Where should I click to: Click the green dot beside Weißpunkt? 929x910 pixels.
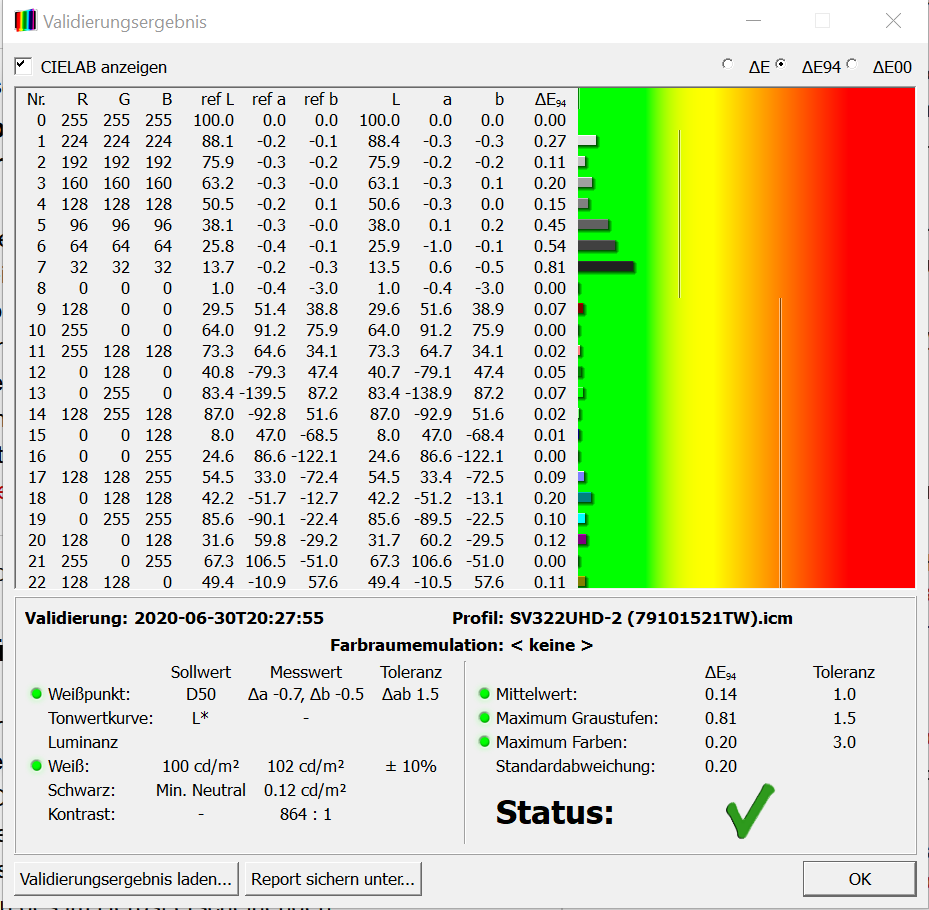click(x=36, y=694)
